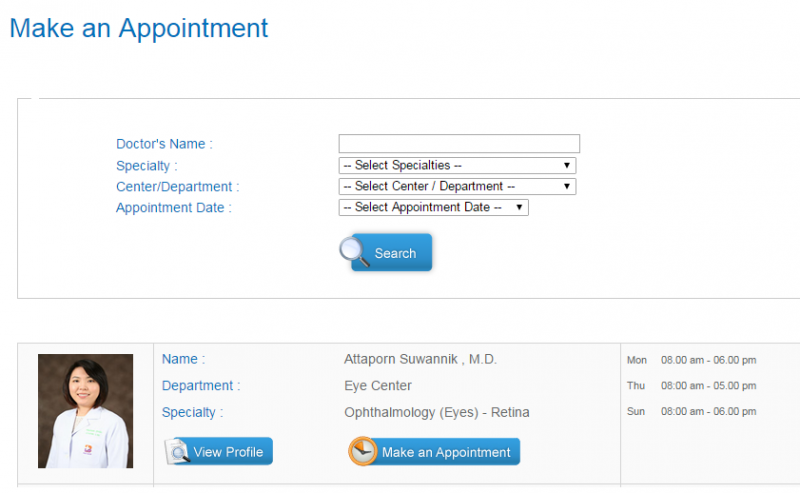Open the Select Specialties dropdown

[x=457, y=166]
